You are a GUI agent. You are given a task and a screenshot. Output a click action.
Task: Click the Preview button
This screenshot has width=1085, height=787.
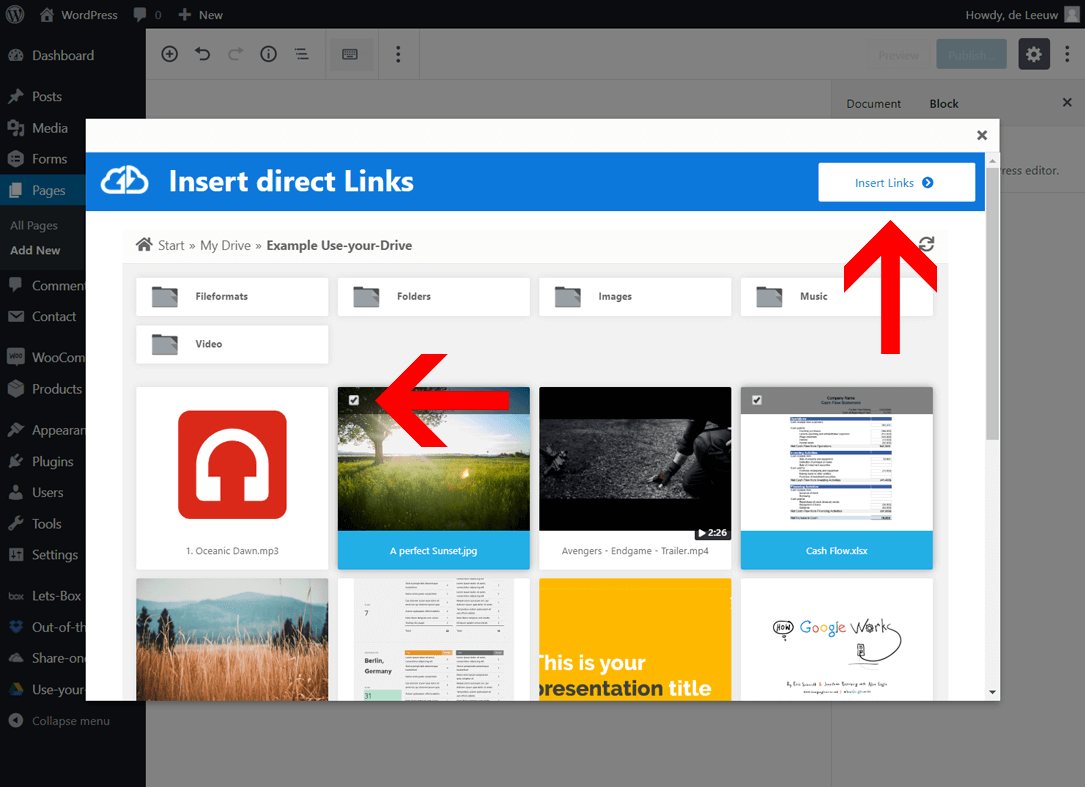898,55
